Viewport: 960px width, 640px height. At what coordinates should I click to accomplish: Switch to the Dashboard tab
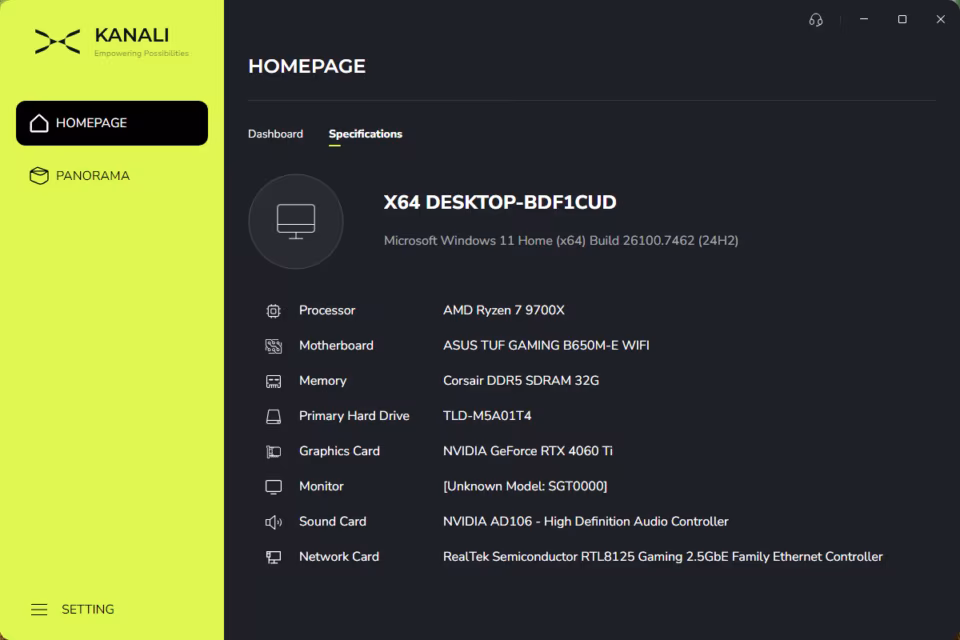click(x=276, y=134)
